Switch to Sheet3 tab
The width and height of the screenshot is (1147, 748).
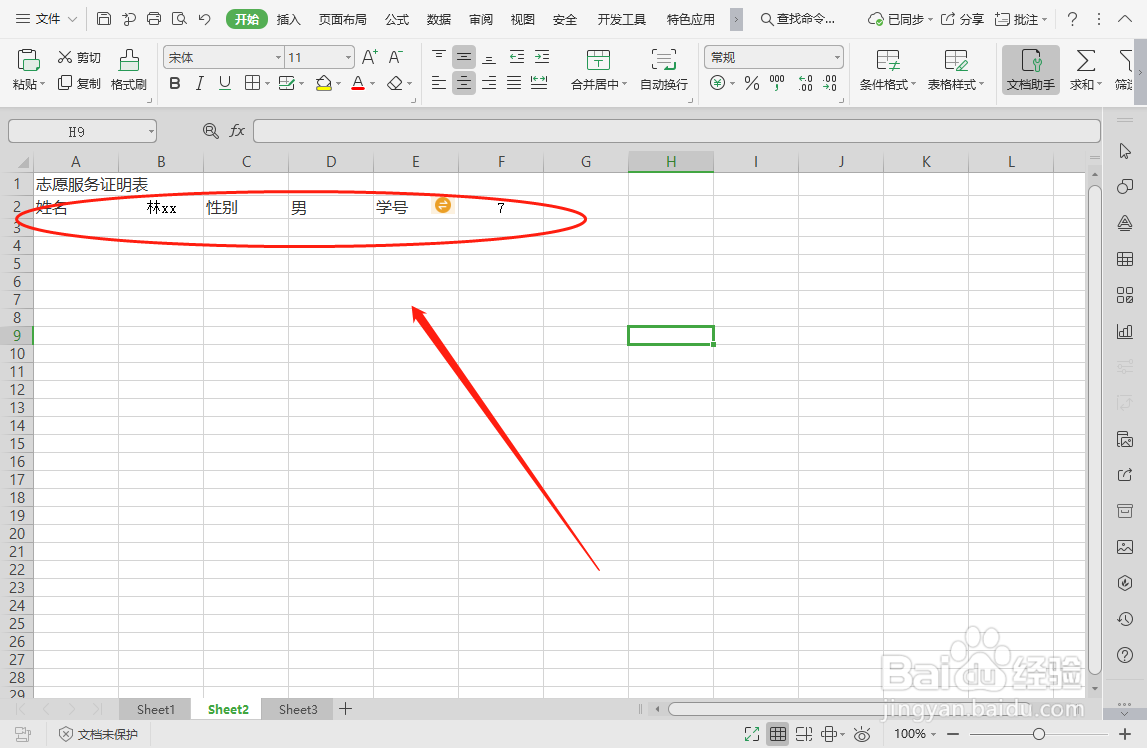tap(298, 709)
